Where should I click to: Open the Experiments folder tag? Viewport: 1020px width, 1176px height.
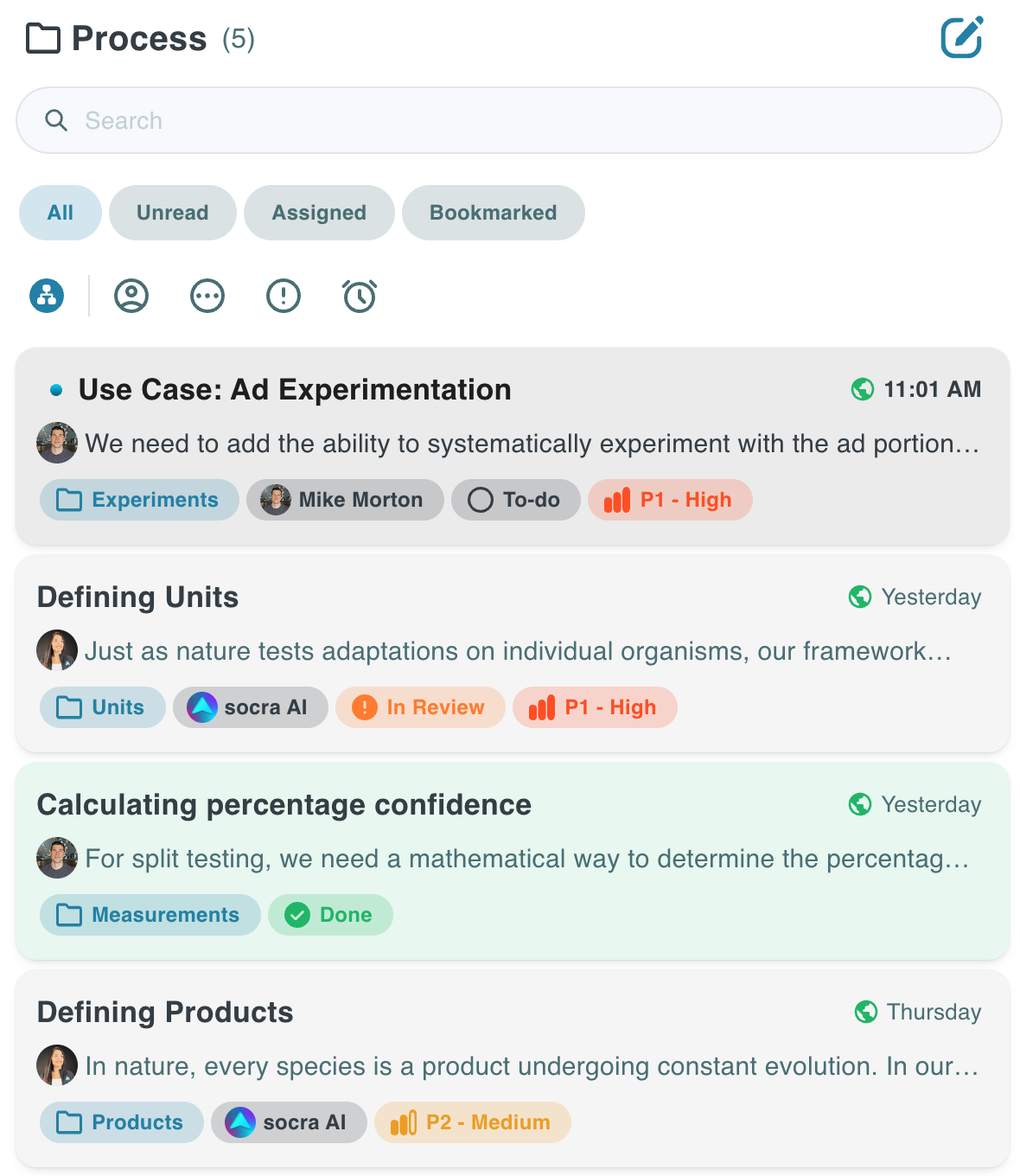pyautogui.click(x=139, y=500)
